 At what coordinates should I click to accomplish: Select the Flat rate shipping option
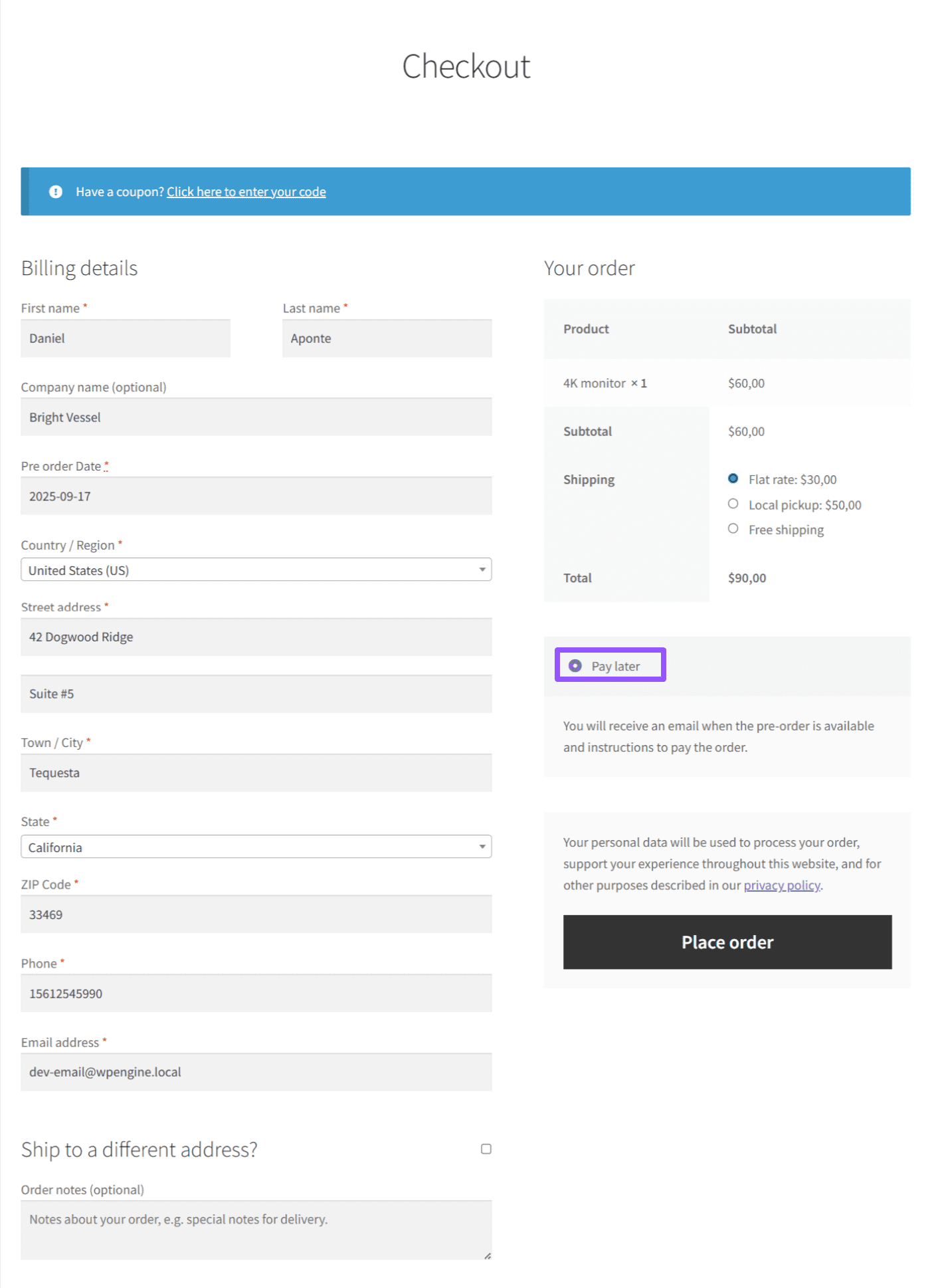click(733, 478)
